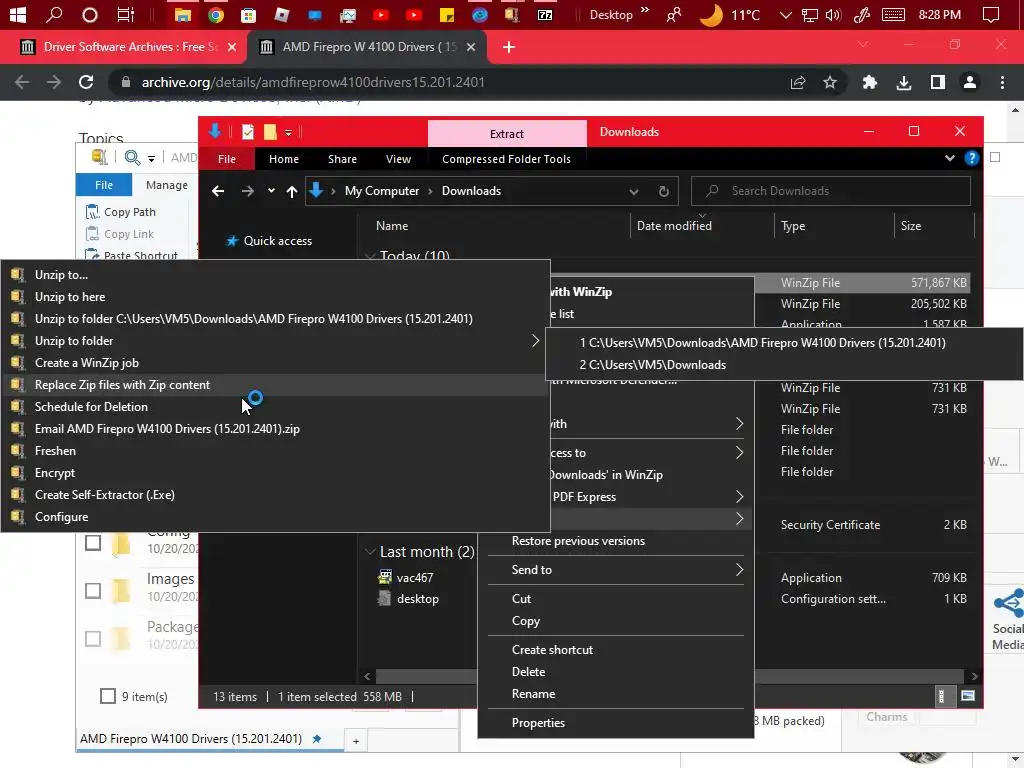Tick the Images folder checkbox
This screenshot has height=768, width=1024.
coord(93,590)
